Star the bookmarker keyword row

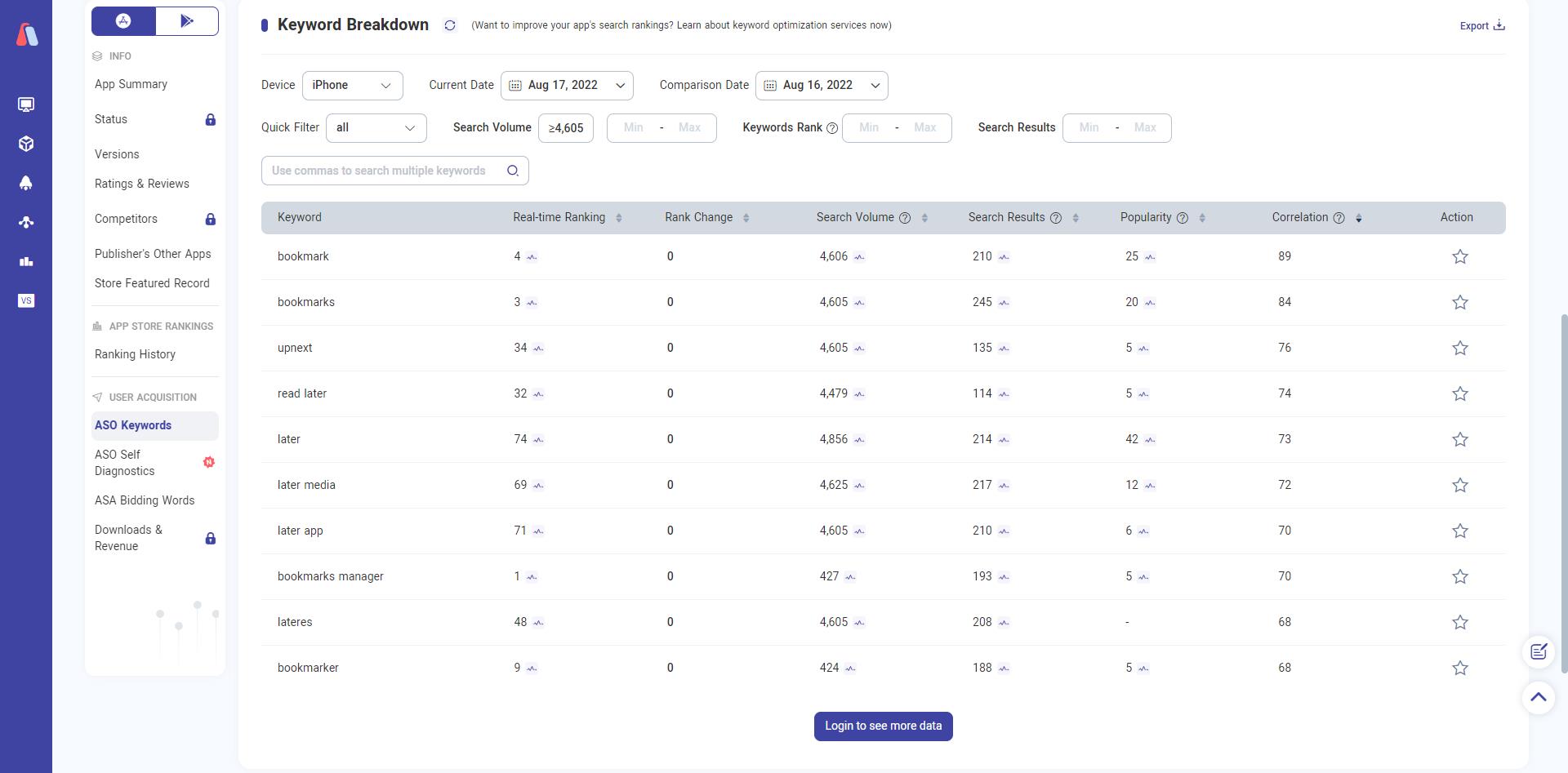(x=1460, y=668)
